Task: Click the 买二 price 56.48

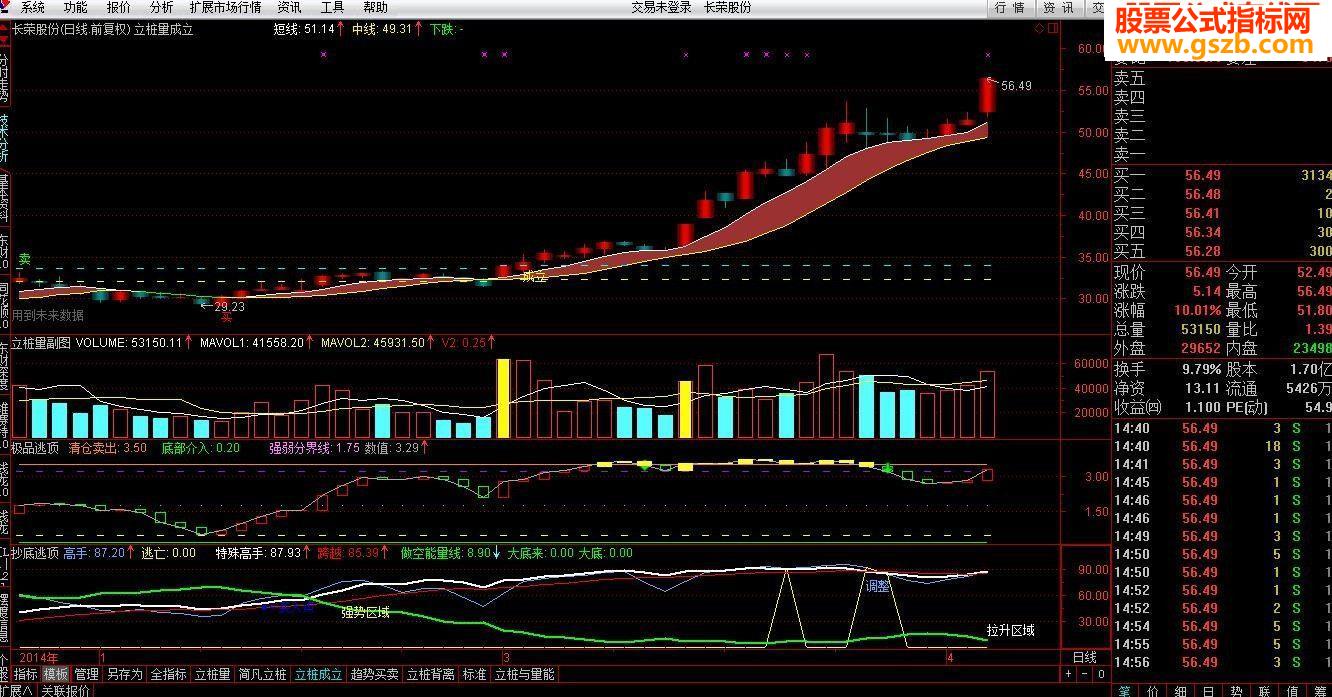Action: (1202, 194)
